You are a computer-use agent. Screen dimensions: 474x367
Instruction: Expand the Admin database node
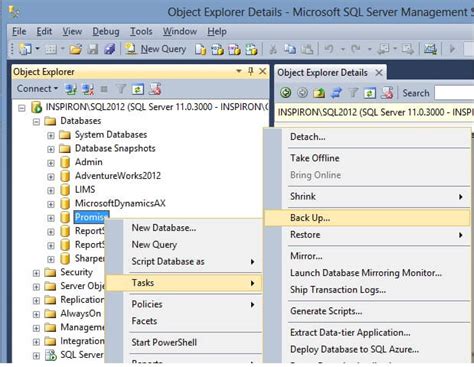[51, 163]
